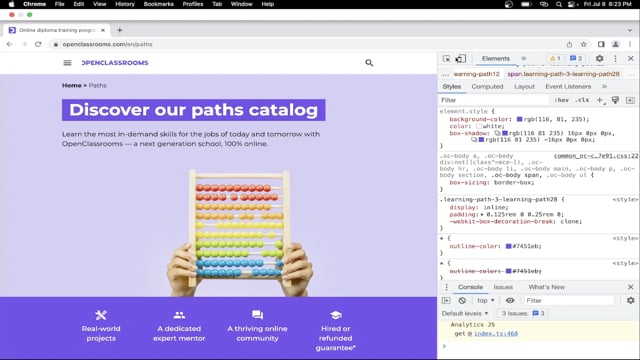Open the tab search chevron
This screenshot has height=360, width=640.
pyautogui.click(x=630, y=30)
